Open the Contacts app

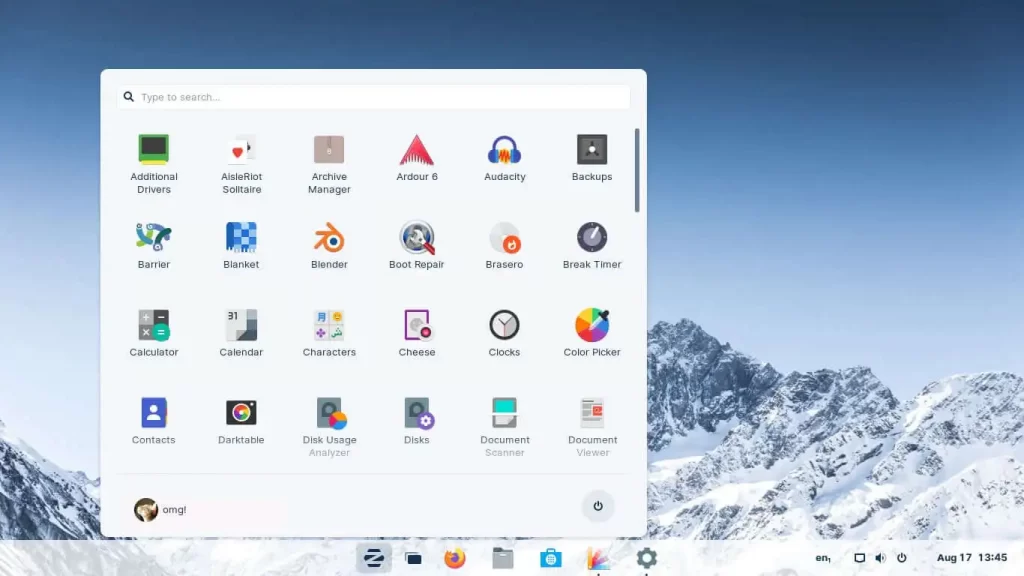tap(153, 421)
